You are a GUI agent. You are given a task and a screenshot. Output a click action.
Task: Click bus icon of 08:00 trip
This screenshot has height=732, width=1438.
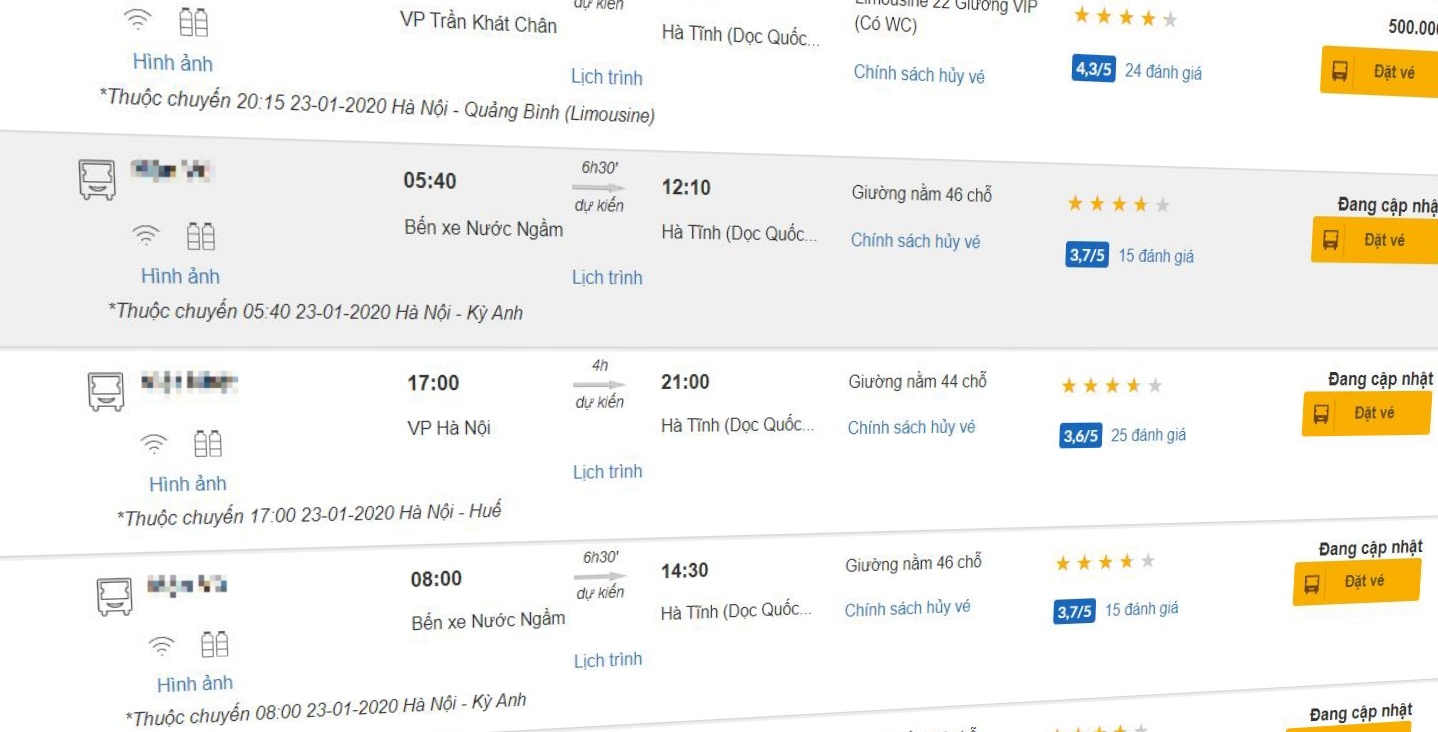[x=113, y=595]
